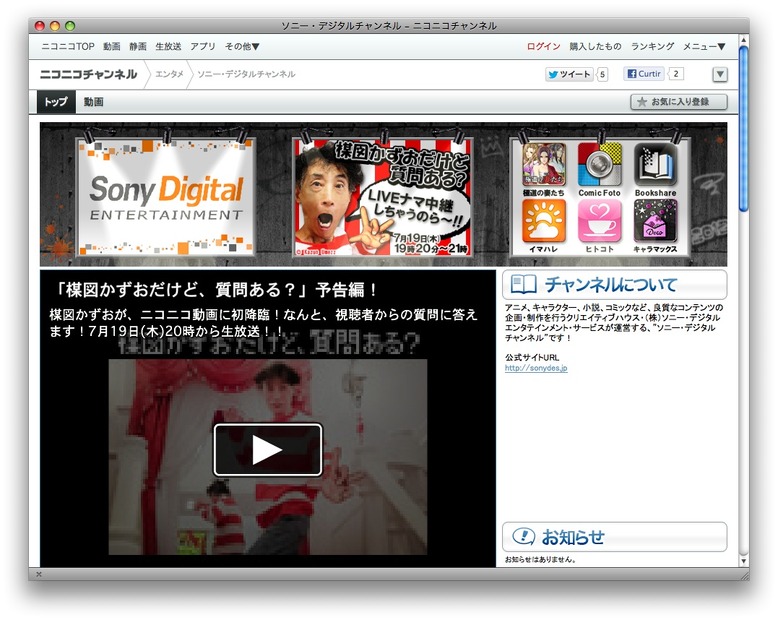Click the video title 「楳図かずおだけど、質問ある？」予告編！

click(214, 290)
